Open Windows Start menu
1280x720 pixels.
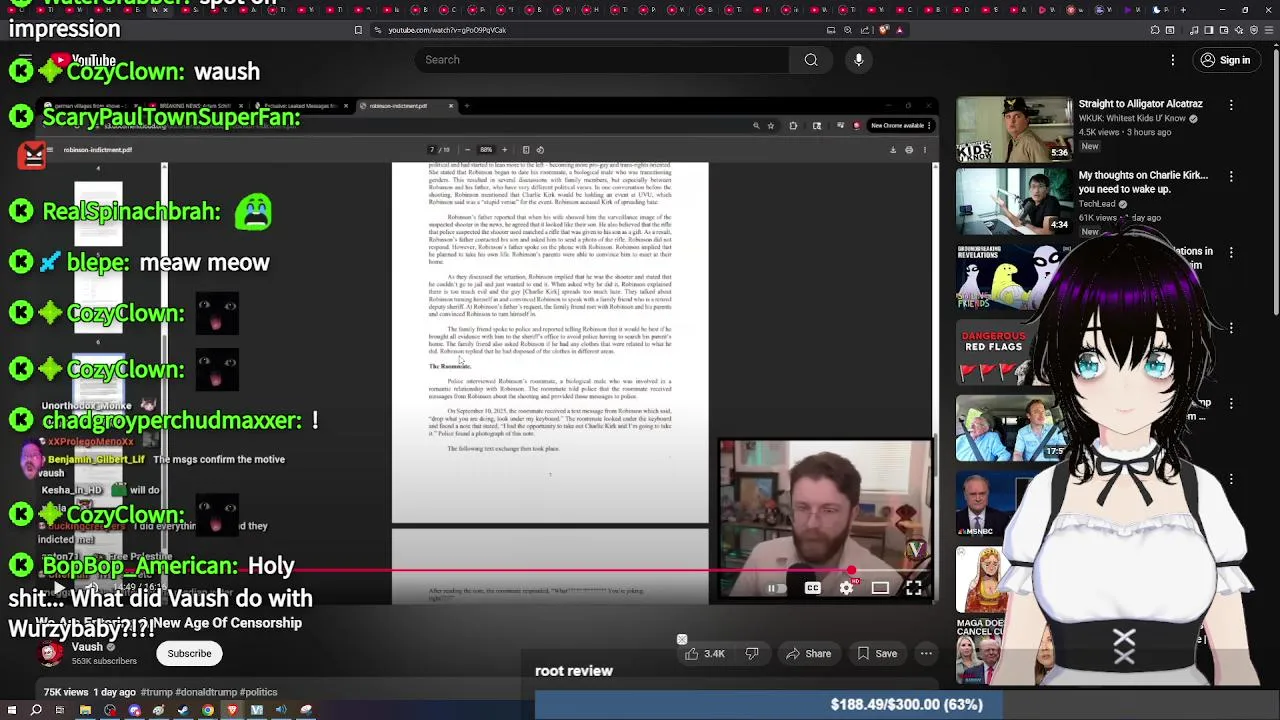[x=12, y=710]
